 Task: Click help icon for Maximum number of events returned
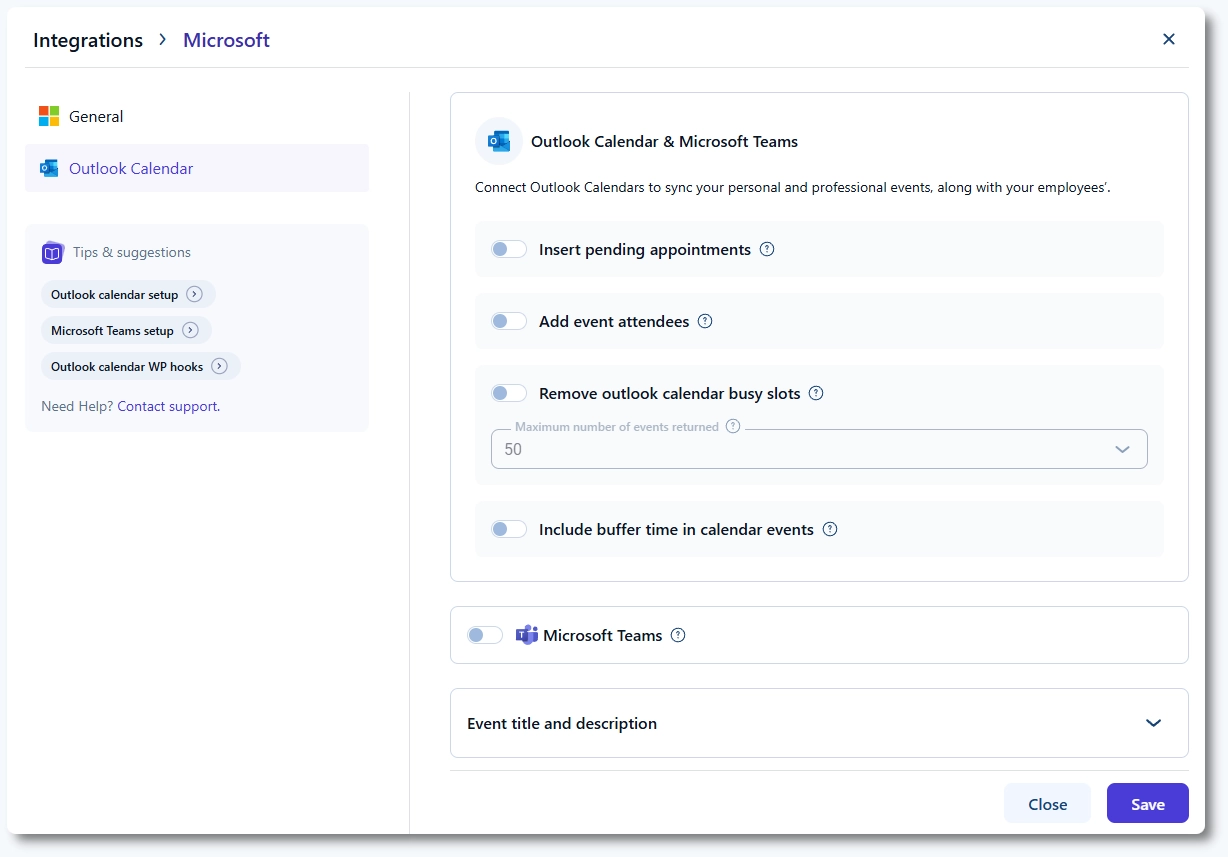[733, 426]
